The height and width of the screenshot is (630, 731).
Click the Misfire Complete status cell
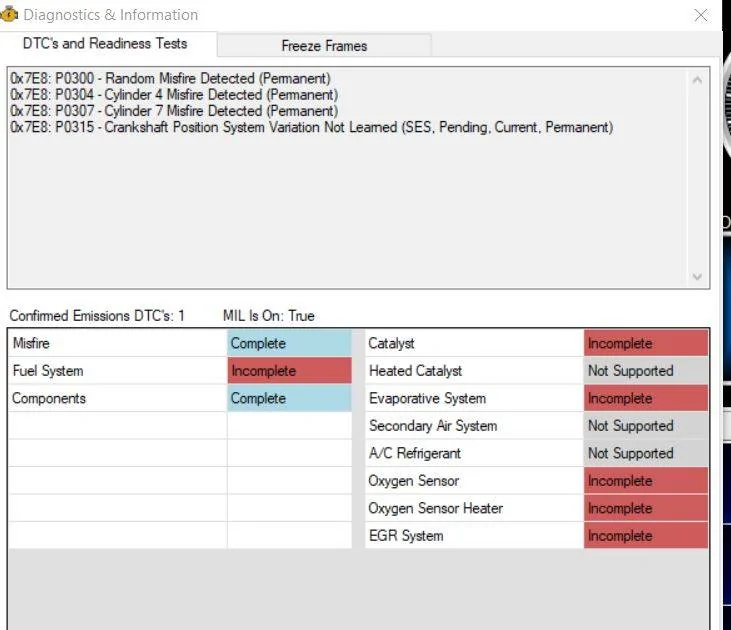pyautogui.click(x=290, y=343)
